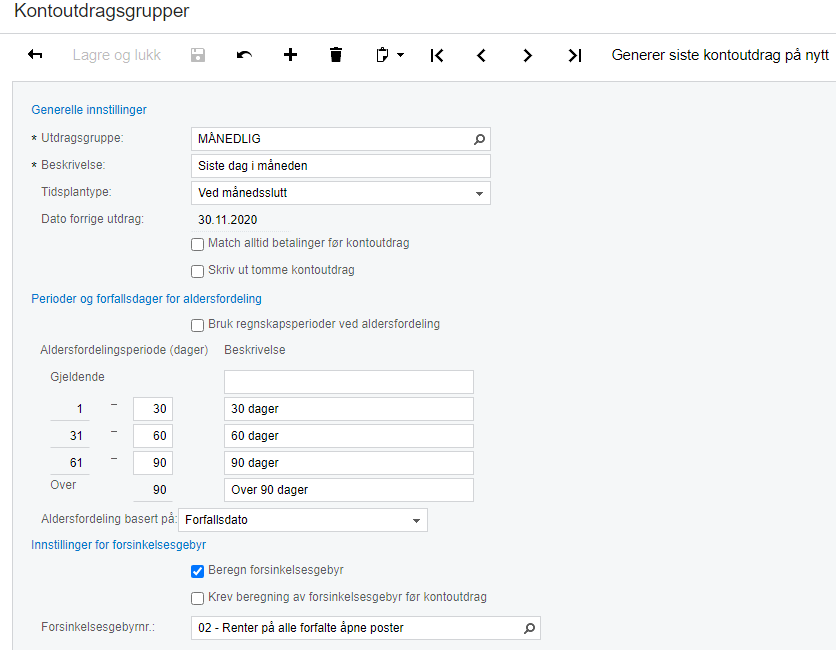This screenshot has height=650, width=836.
Task: Click Generer siste kontoutdrag på nytt
Action: tap(720, 55)
